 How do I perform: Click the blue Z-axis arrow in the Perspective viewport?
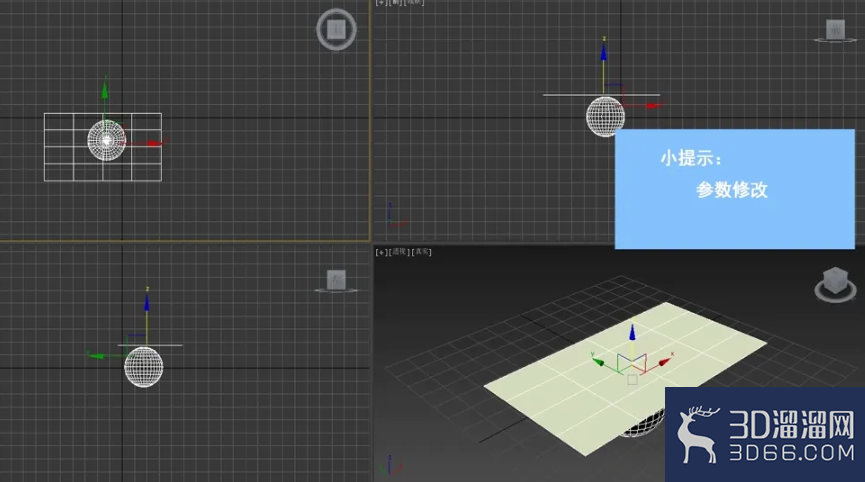[x=632, y=332]
